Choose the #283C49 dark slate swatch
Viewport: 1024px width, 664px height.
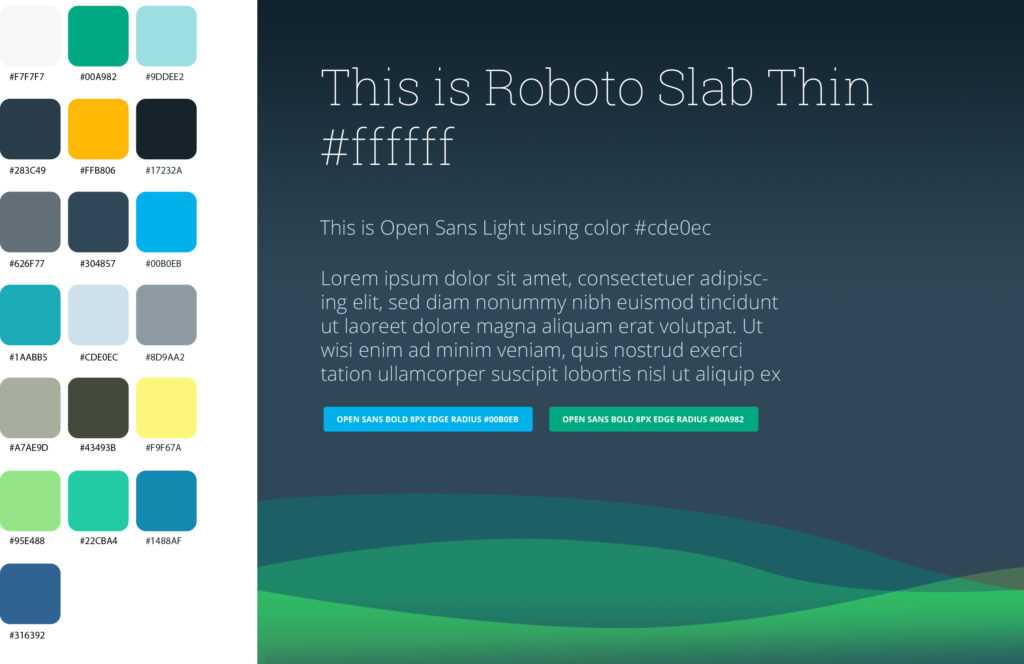pos(30,129)
